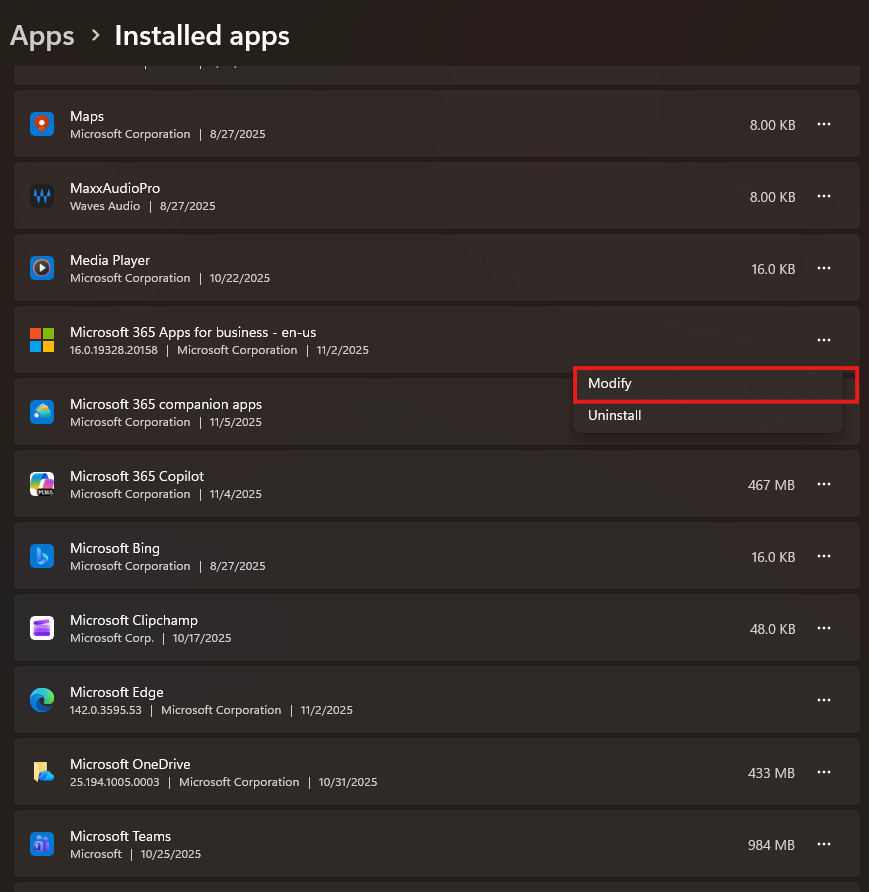Open the three-dot menu for Microsoft OneDrive
Image resolution: width=869 pixels, height=892 pixels.
point(824,772)
